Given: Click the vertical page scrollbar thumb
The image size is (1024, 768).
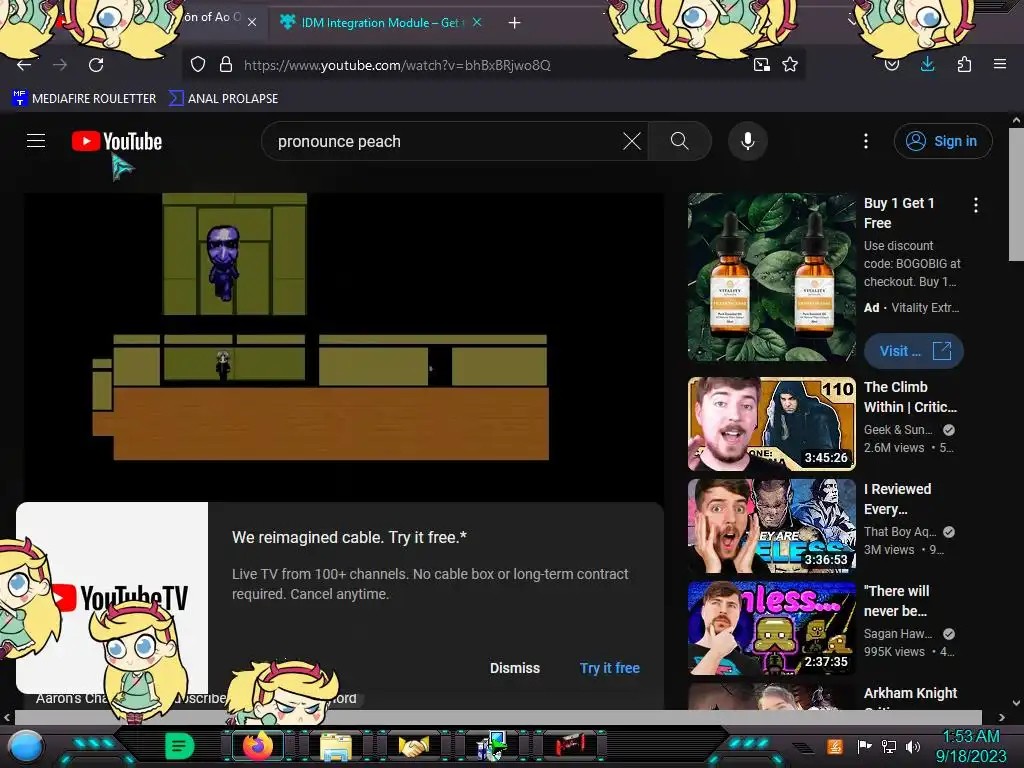Looking at the screenshot, I should [1016, 195].
